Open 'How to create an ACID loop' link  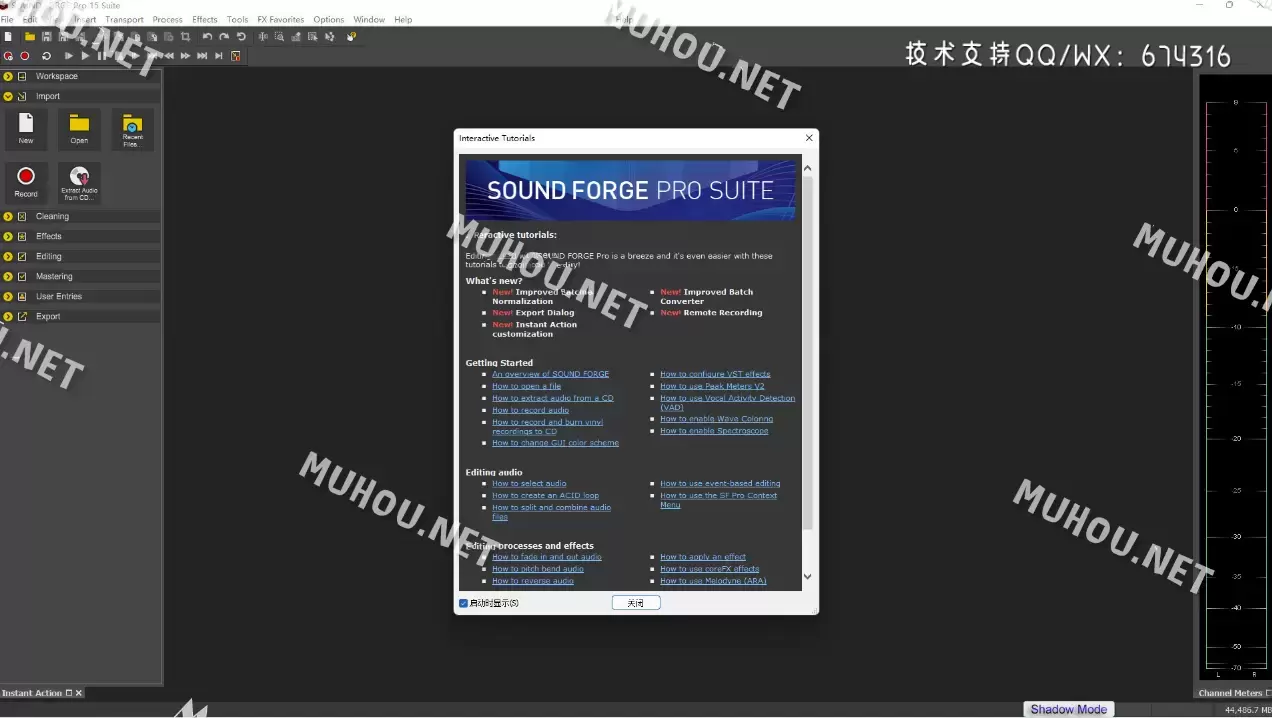[x=545, y=495]
